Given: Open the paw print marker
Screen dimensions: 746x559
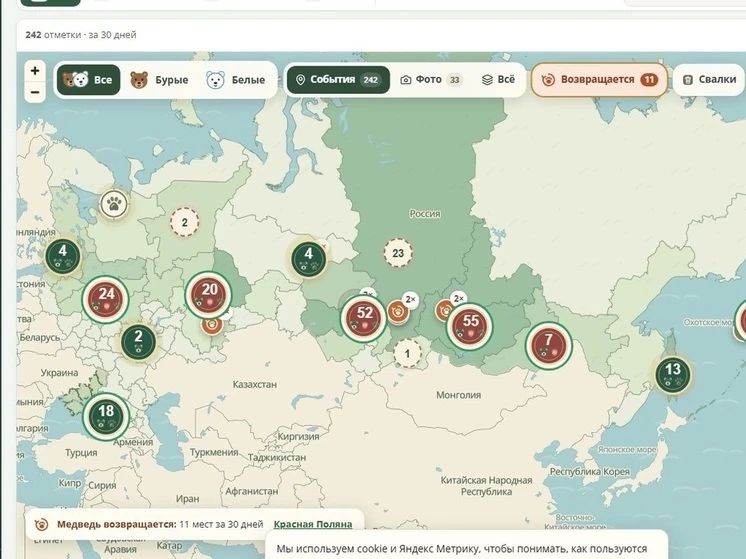Looking at the screenshot, I should pyautogui.click(x=114, y=204).
